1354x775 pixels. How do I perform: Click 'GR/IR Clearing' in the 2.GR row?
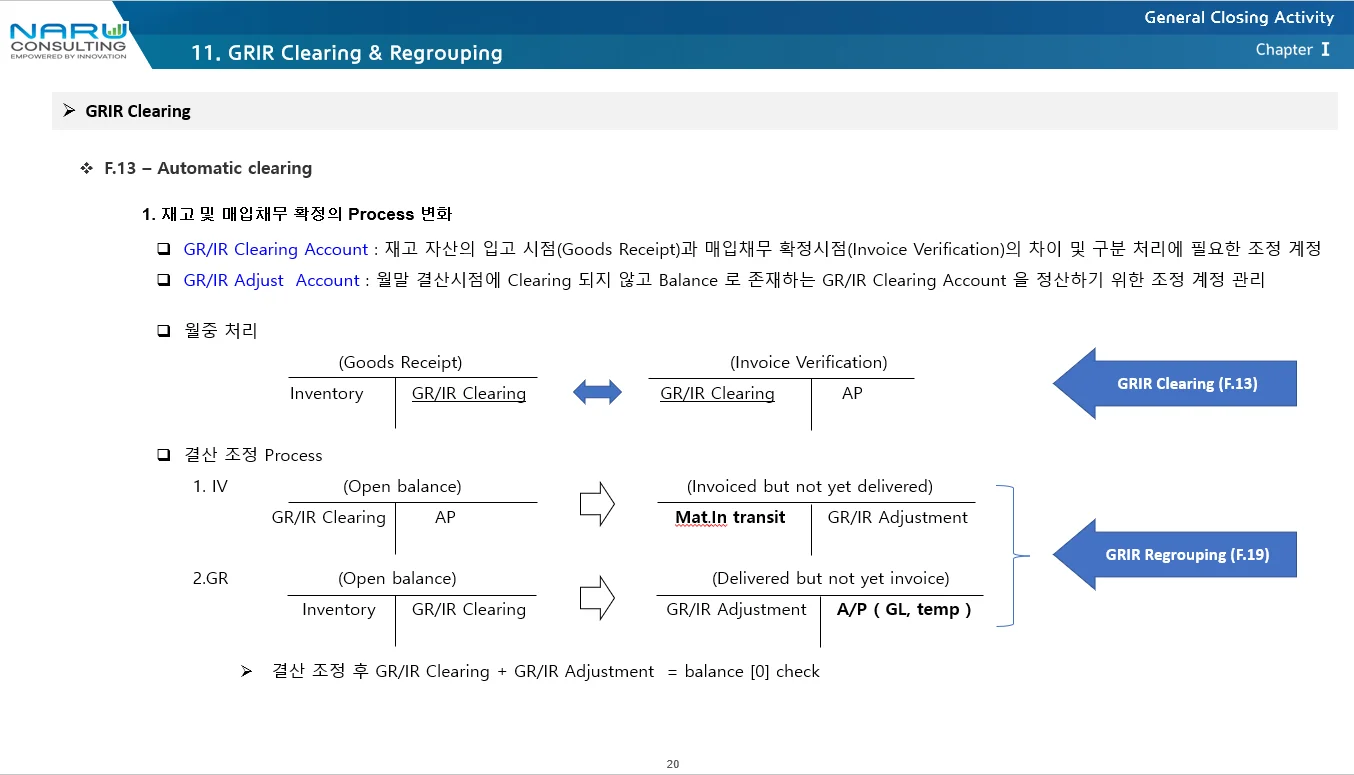point(469,609)
